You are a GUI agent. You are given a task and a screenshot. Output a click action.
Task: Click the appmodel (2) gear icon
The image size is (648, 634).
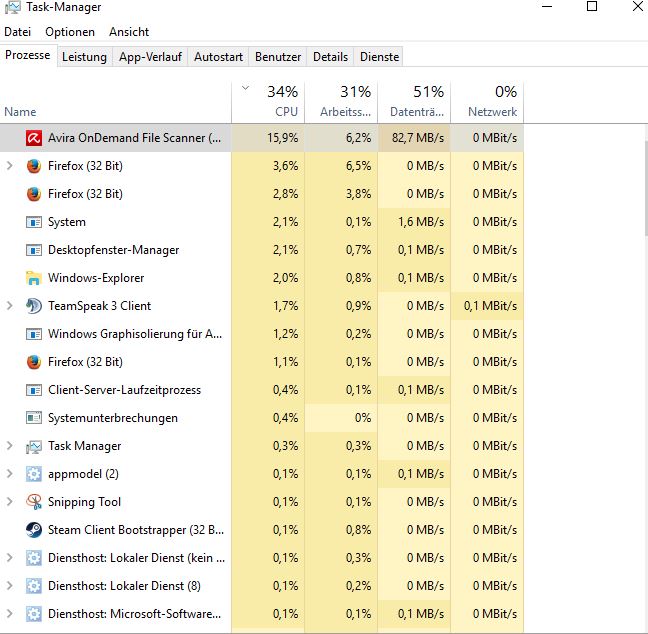33,474
